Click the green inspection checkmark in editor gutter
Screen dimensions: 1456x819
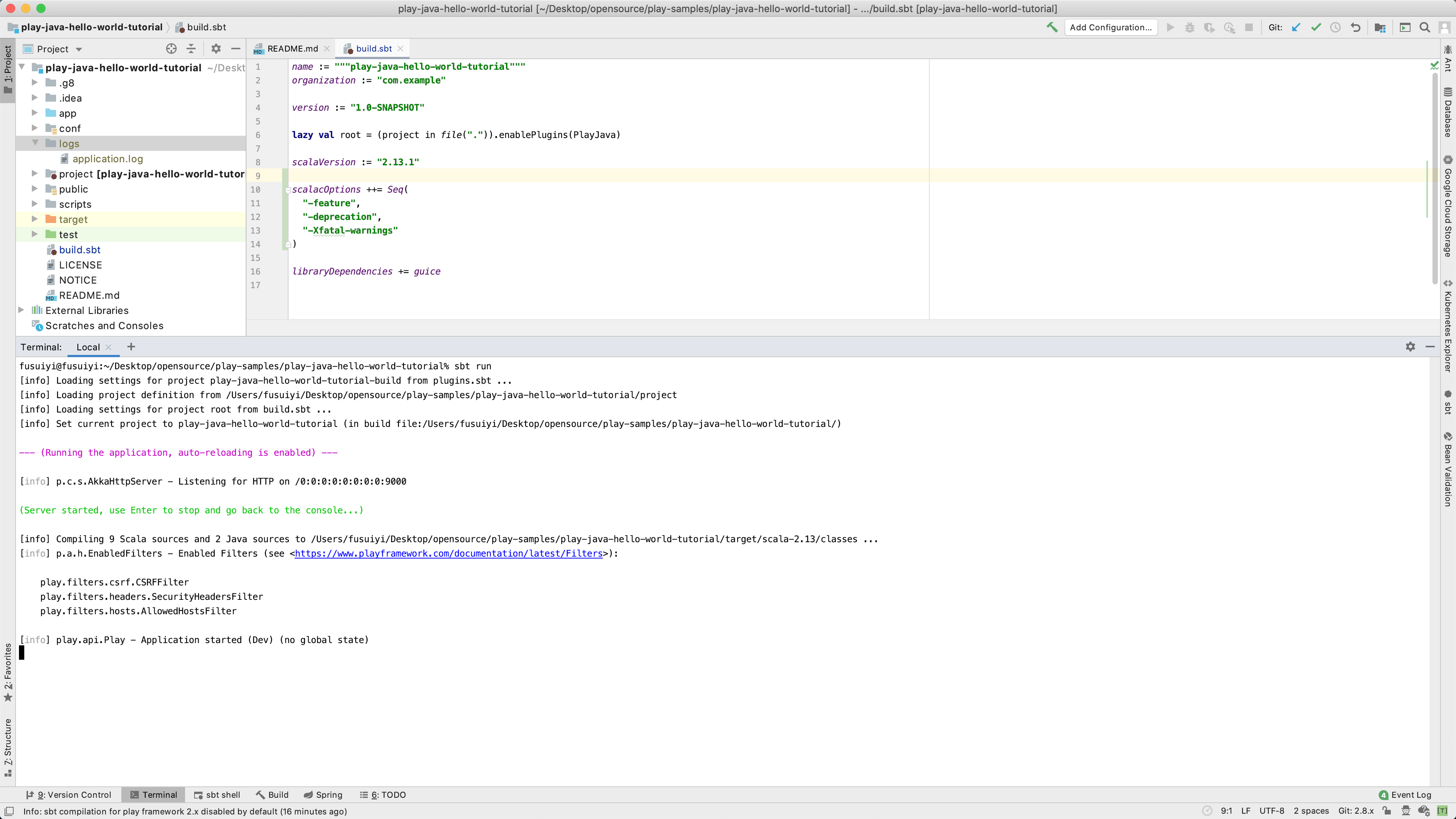1434,66
